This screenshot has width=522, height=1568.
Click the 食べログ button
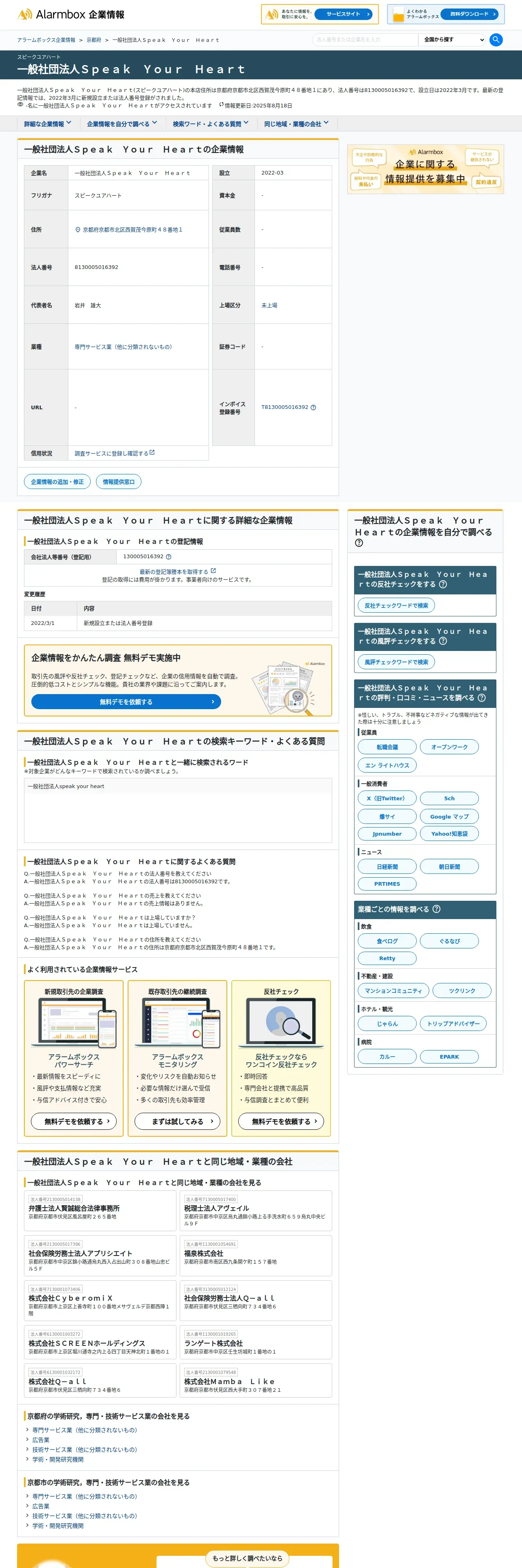click(x=387, y=941)
